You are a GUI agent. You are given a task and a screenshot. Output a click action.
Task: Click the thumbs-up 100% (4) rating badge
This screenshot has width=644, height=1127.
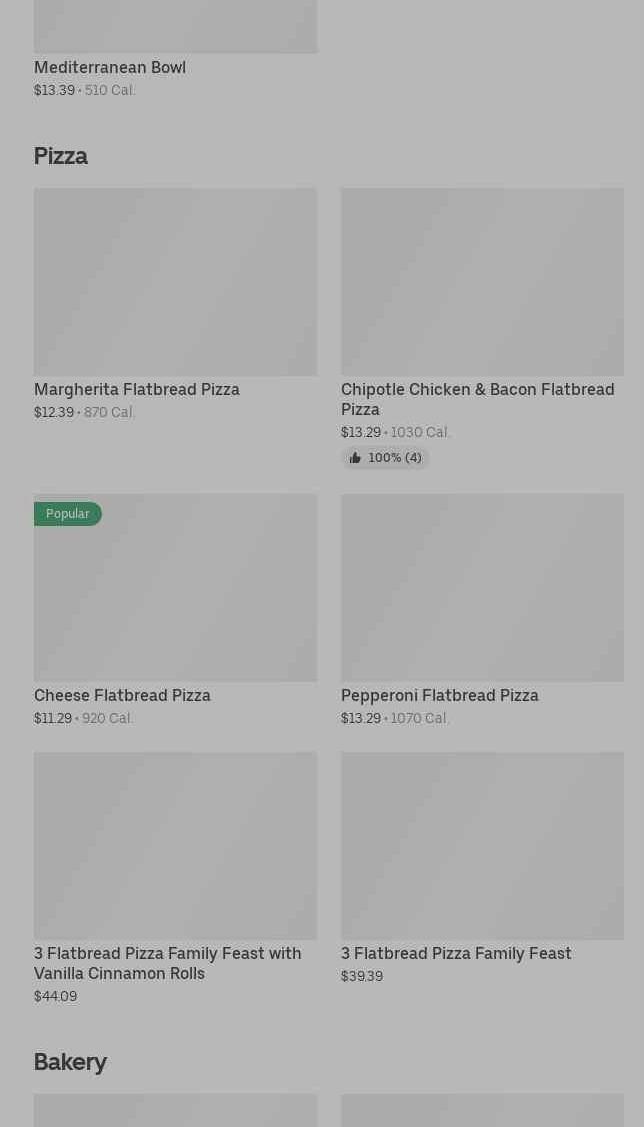pyautogui.click(x=386, y=458)
